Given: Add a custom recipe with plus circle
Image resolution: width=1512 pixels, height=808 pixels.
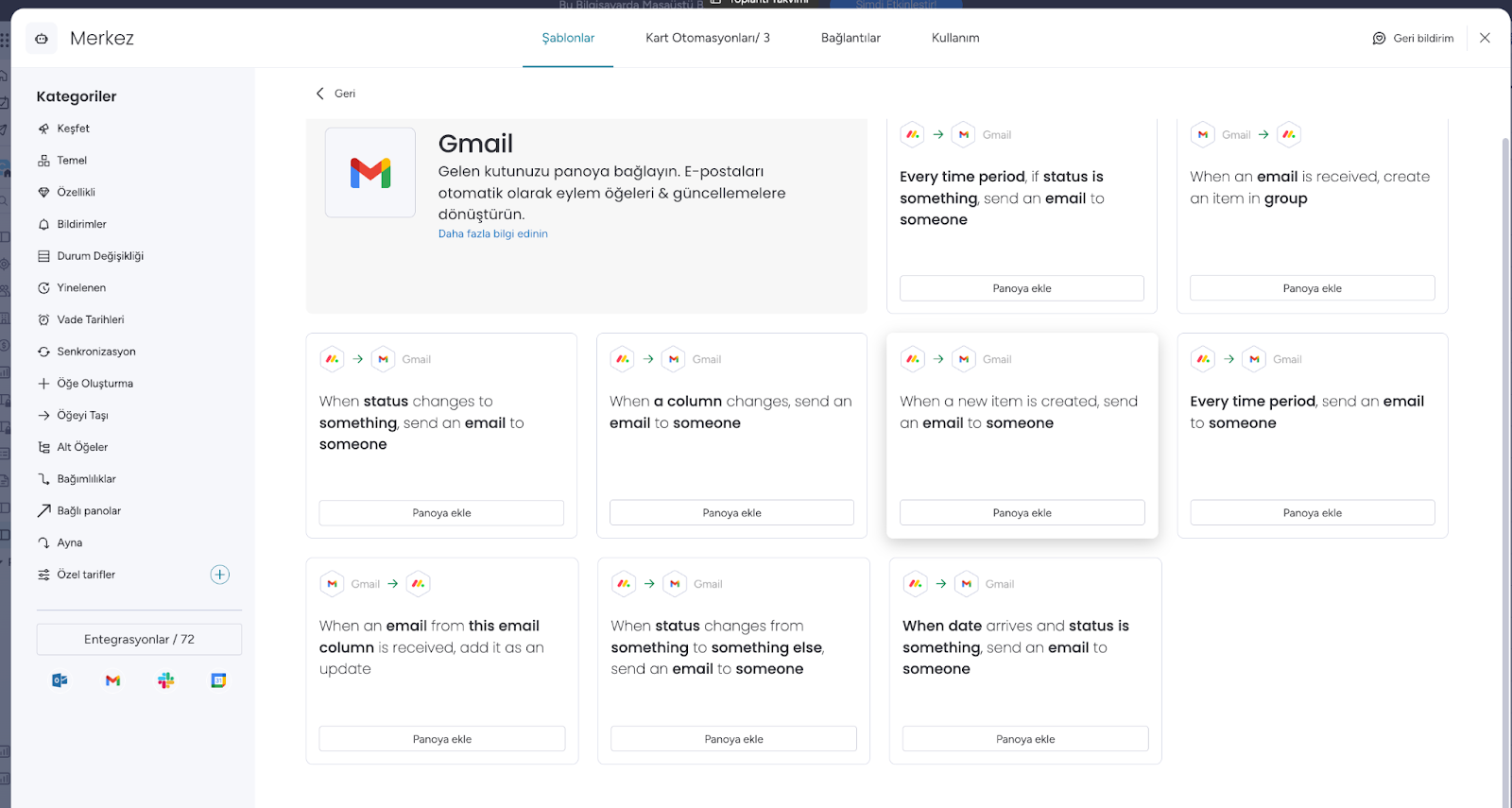Looking at the screenshot, I should click(x=220, y=575).
